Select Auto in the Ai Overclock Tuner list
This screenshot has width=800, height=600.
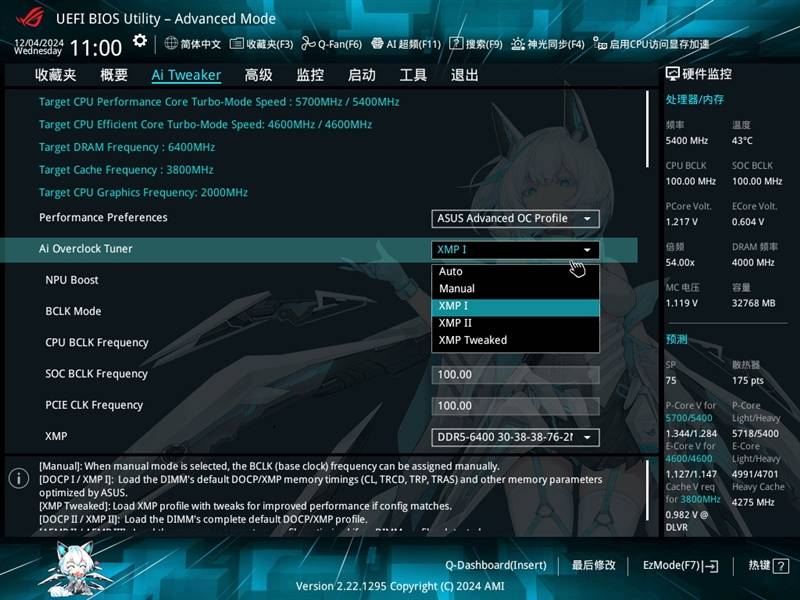(x=451, y=272)
